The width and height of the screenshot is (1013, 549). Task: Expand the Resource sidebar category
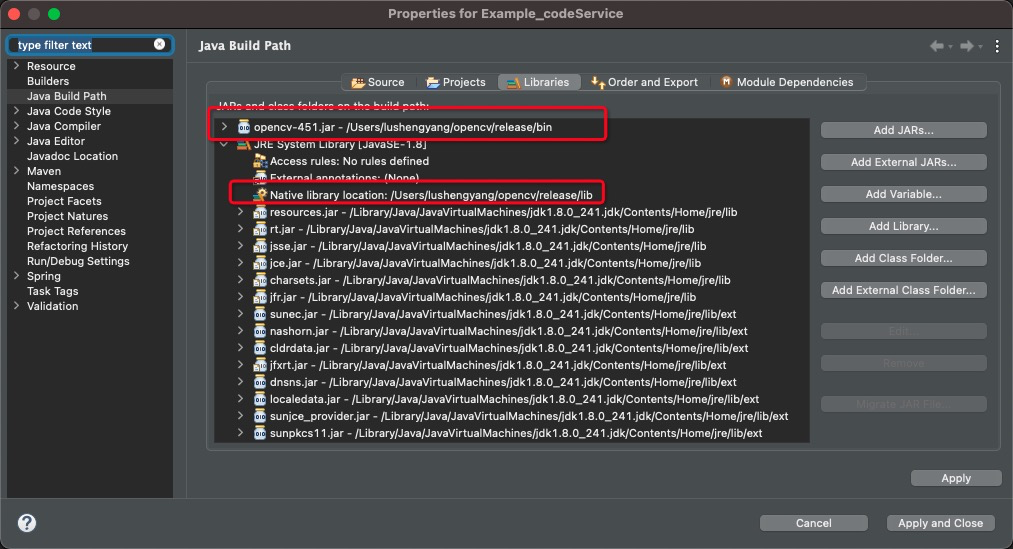click(16, 65)
